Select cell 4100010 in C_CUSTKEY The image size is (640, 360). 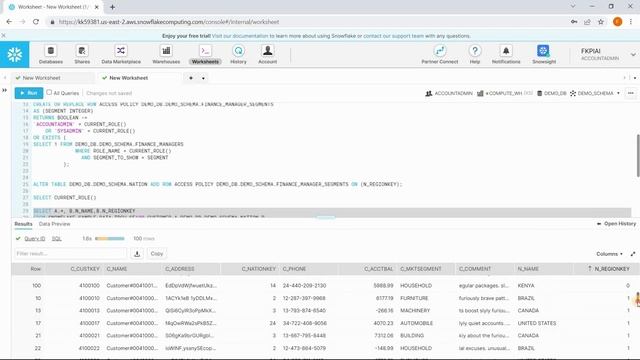click(89, 298)
